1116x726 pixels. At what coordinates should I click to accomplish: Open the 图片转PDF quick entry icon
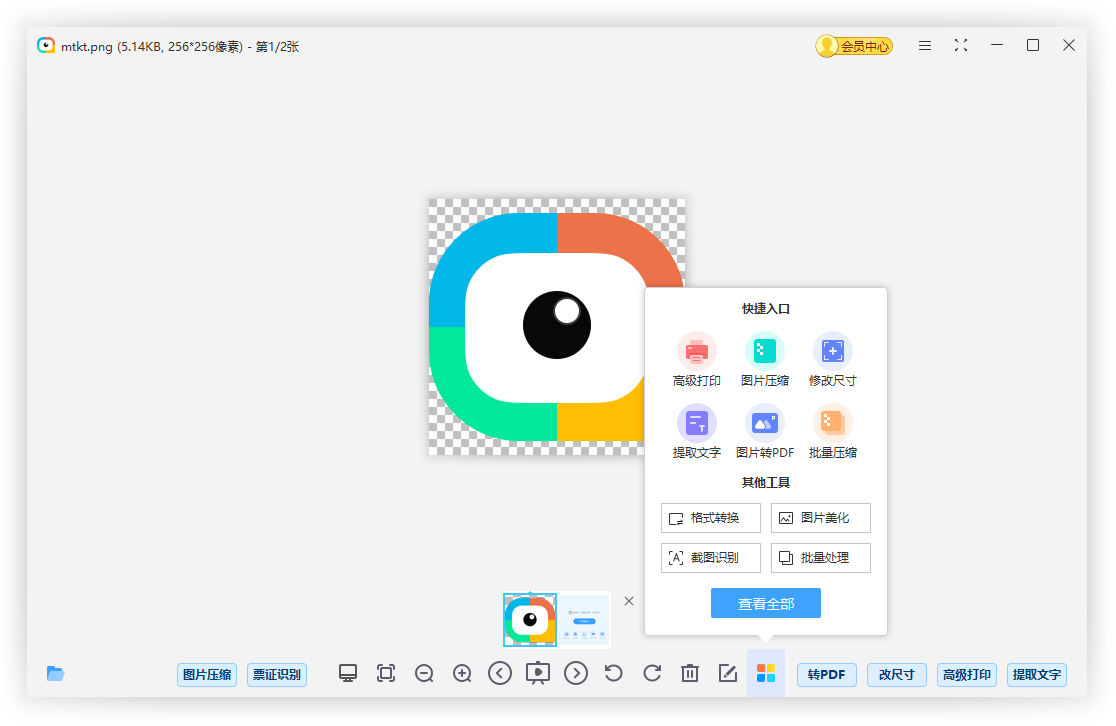764,423
